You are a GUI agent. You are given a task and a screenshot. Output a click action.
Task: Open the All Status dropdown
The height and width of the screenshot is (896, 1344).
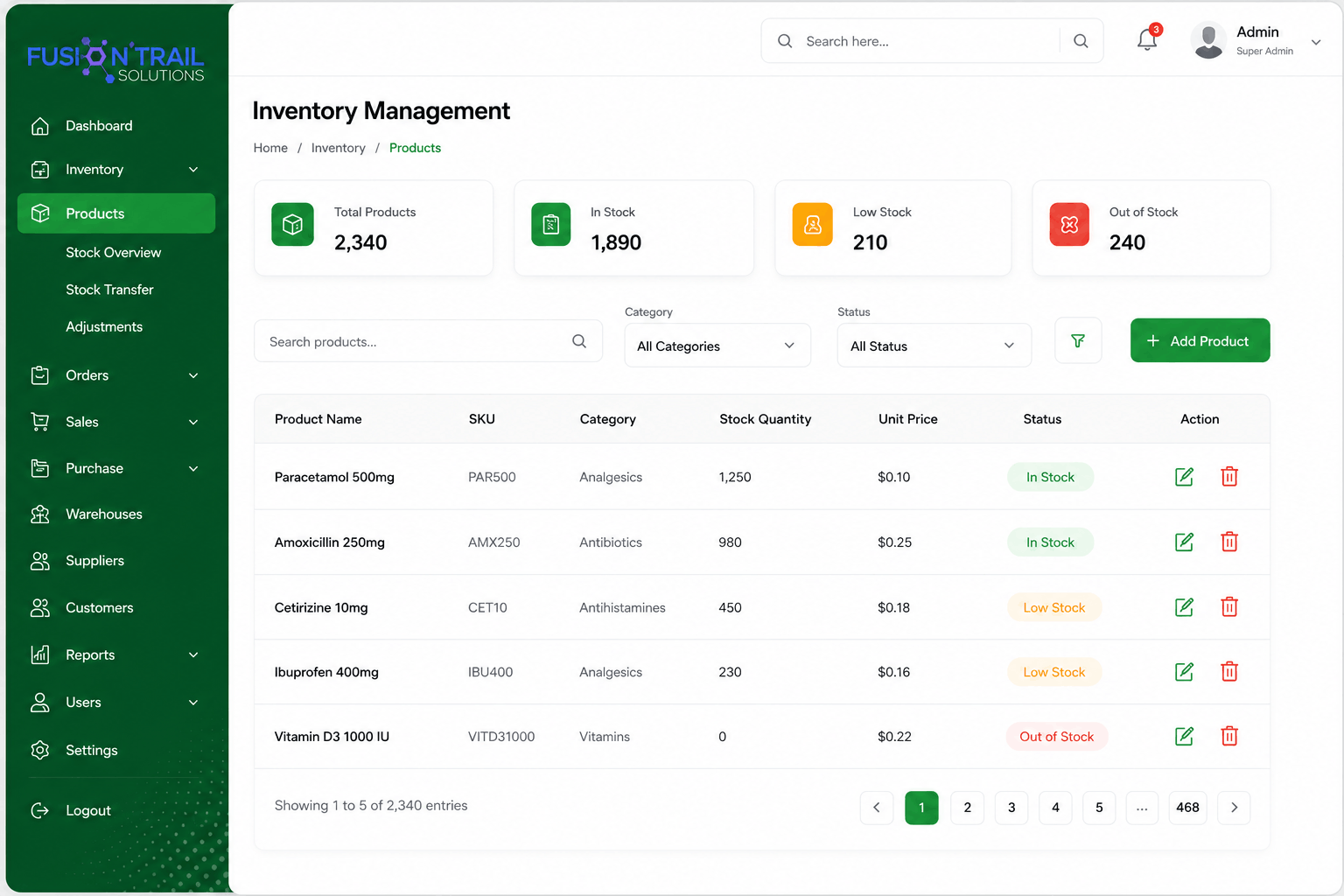point(934,346)
